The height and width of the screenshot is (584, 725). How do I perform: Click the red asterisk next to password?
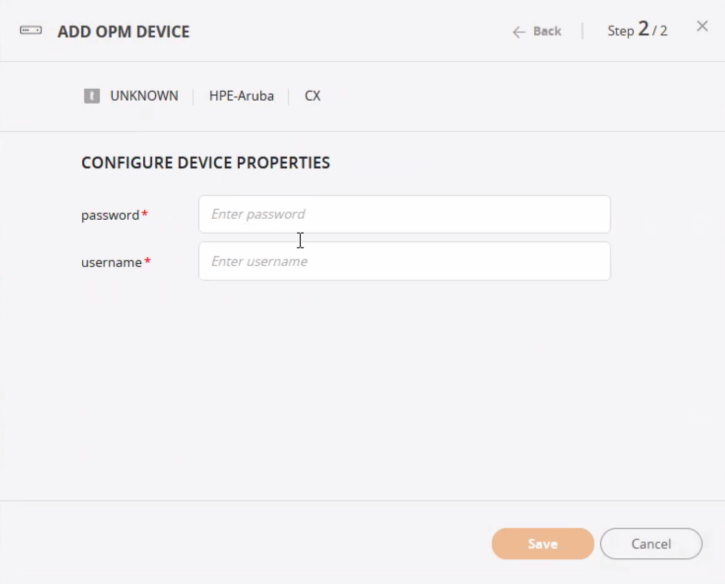[x=145, y=214]
